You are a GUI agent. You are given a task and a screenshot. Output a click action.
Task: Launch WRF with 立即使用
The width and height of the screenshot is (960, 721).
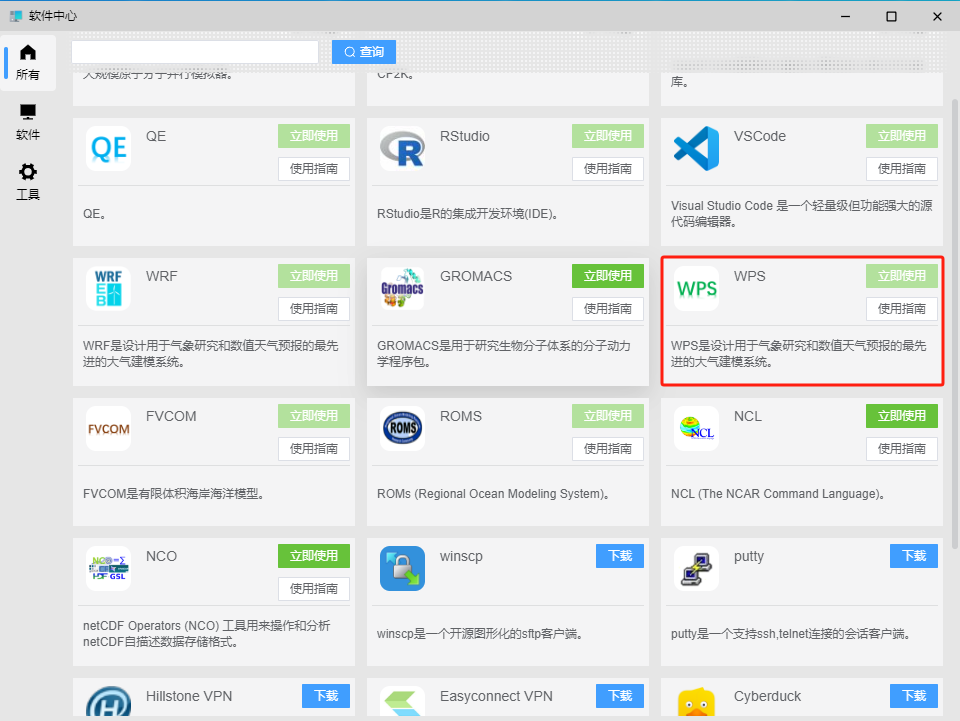[313, 276]
